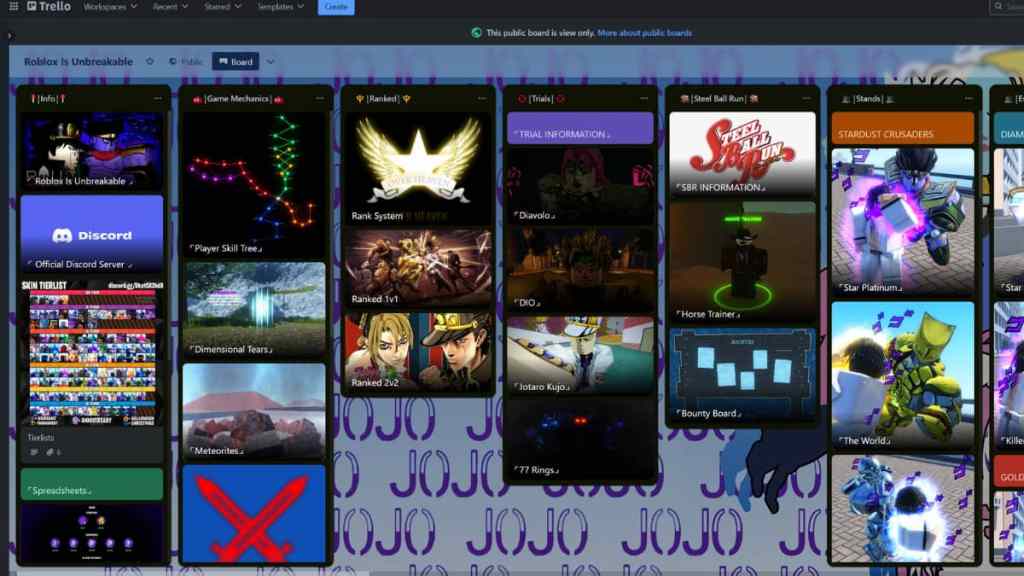
Task: Open the Steel Ball Run list actions menu
Action: [805, 98]
